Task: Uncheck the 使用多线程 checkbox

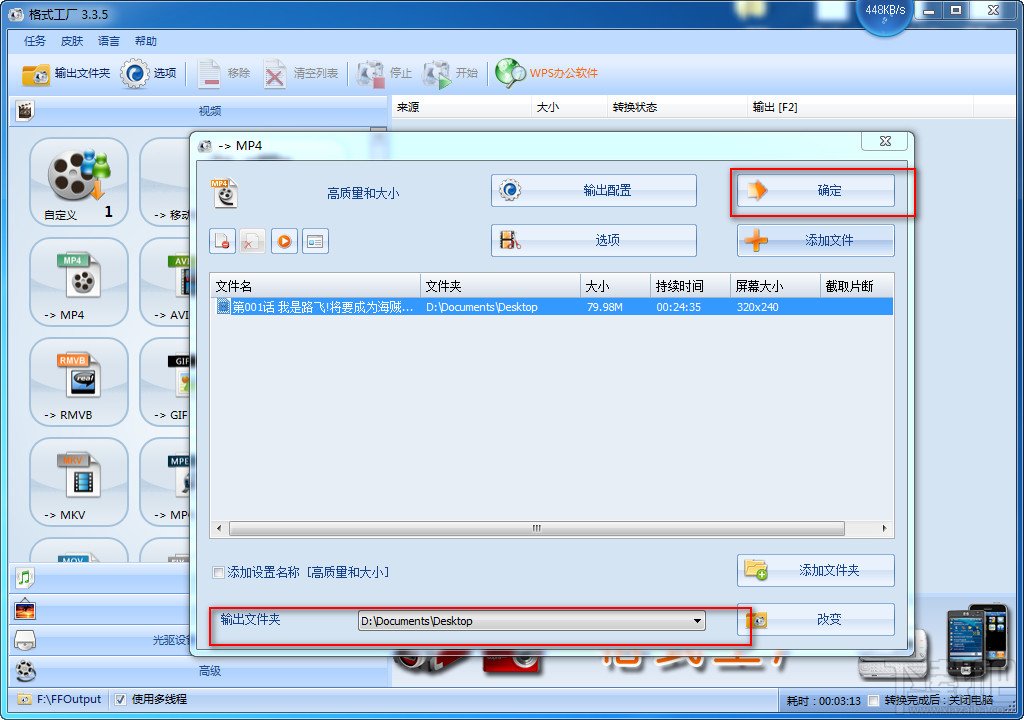Action: tap(122, 699)
